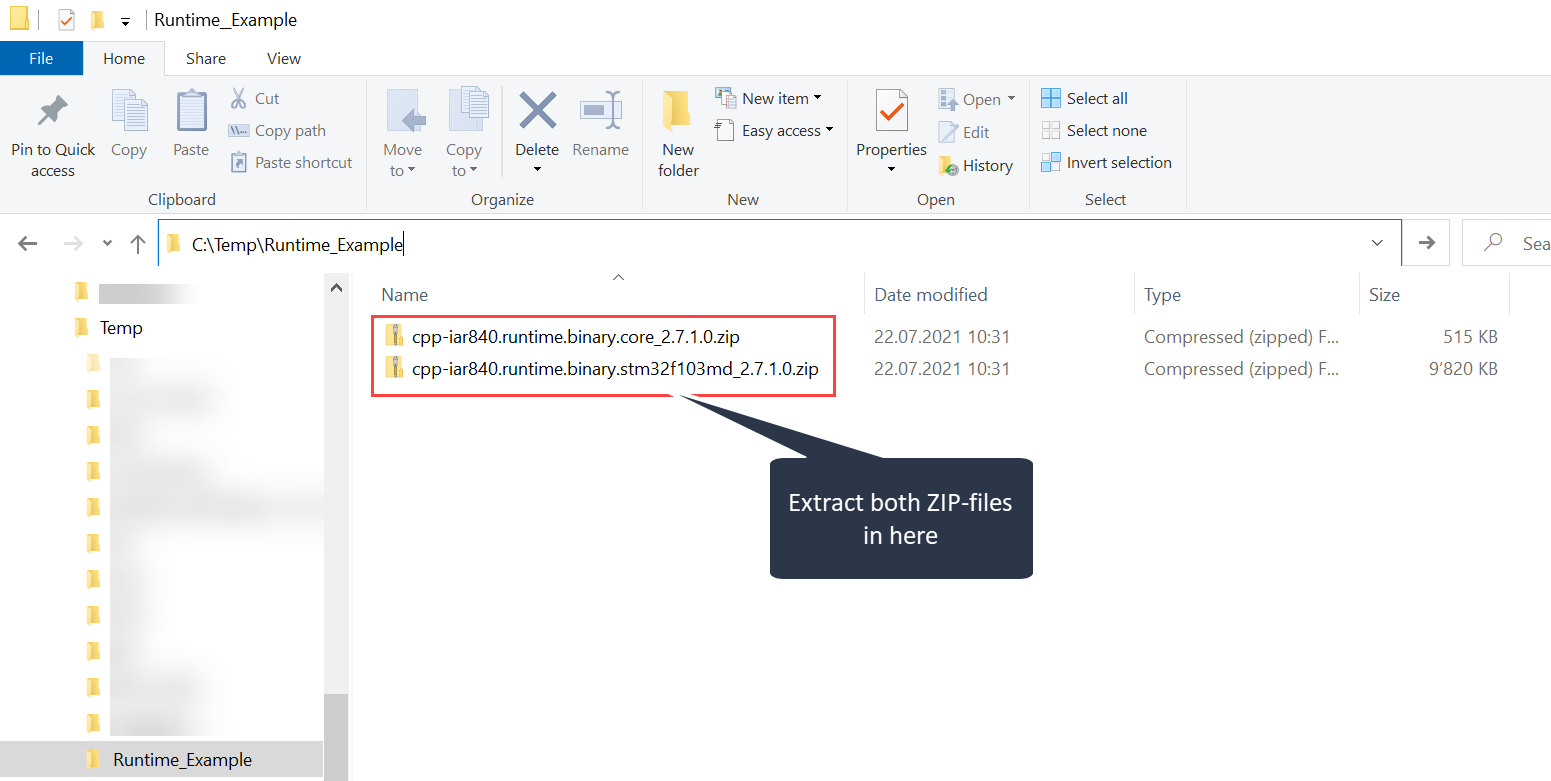Click the ZIP icon of the core file
This screenshot has height=781, width=1551.
click(394, 336)
